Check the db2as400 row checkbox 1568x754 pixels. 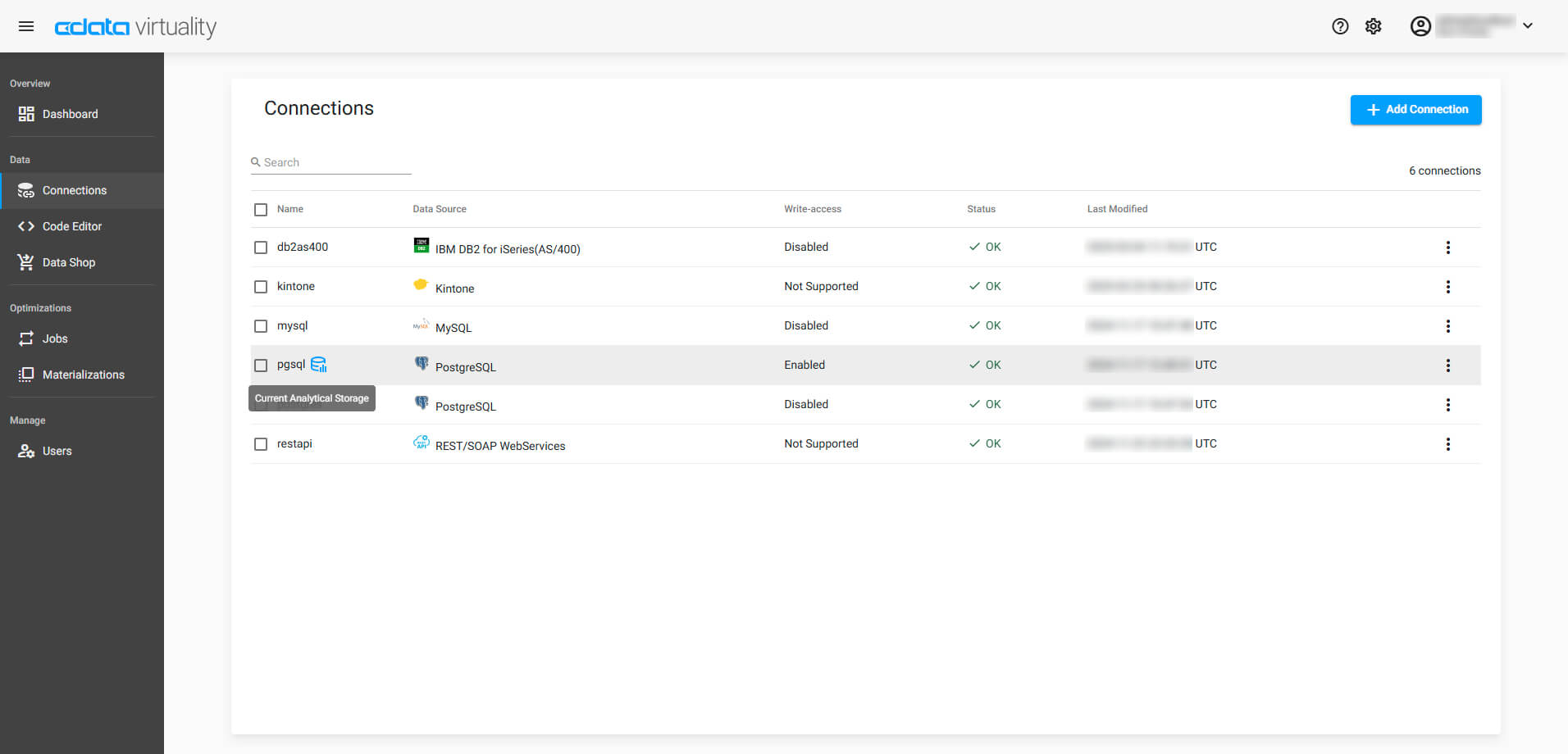click(261, 248)
